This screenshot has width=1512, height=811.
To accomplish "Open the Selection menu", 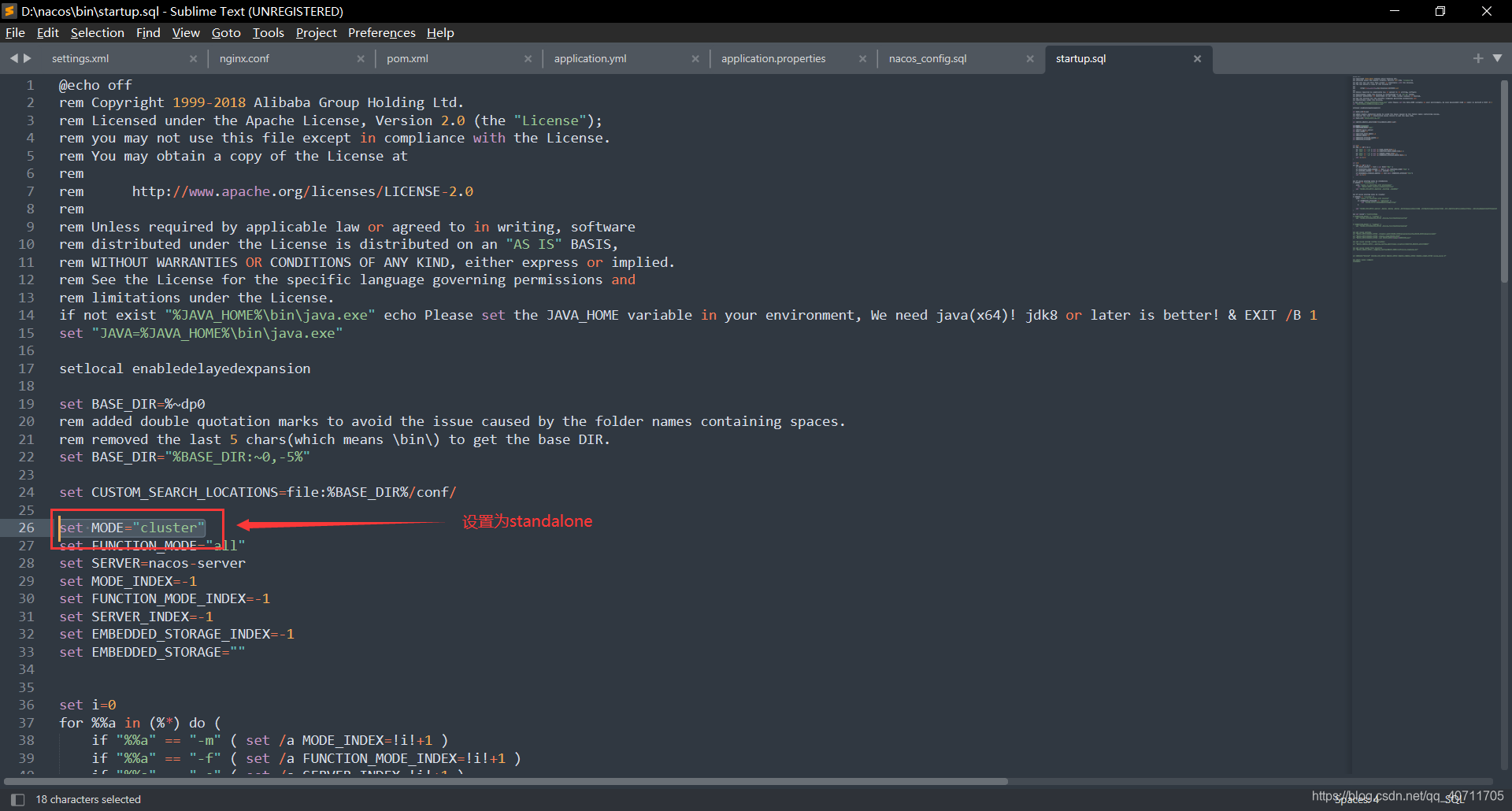I will [x=97, y=32].
